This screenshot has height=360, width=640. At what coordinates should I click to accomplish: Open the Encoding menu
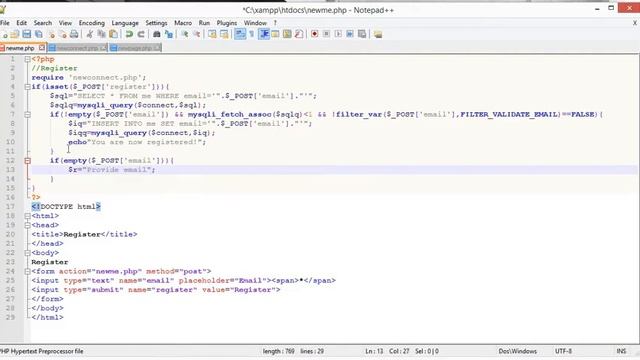91,23
